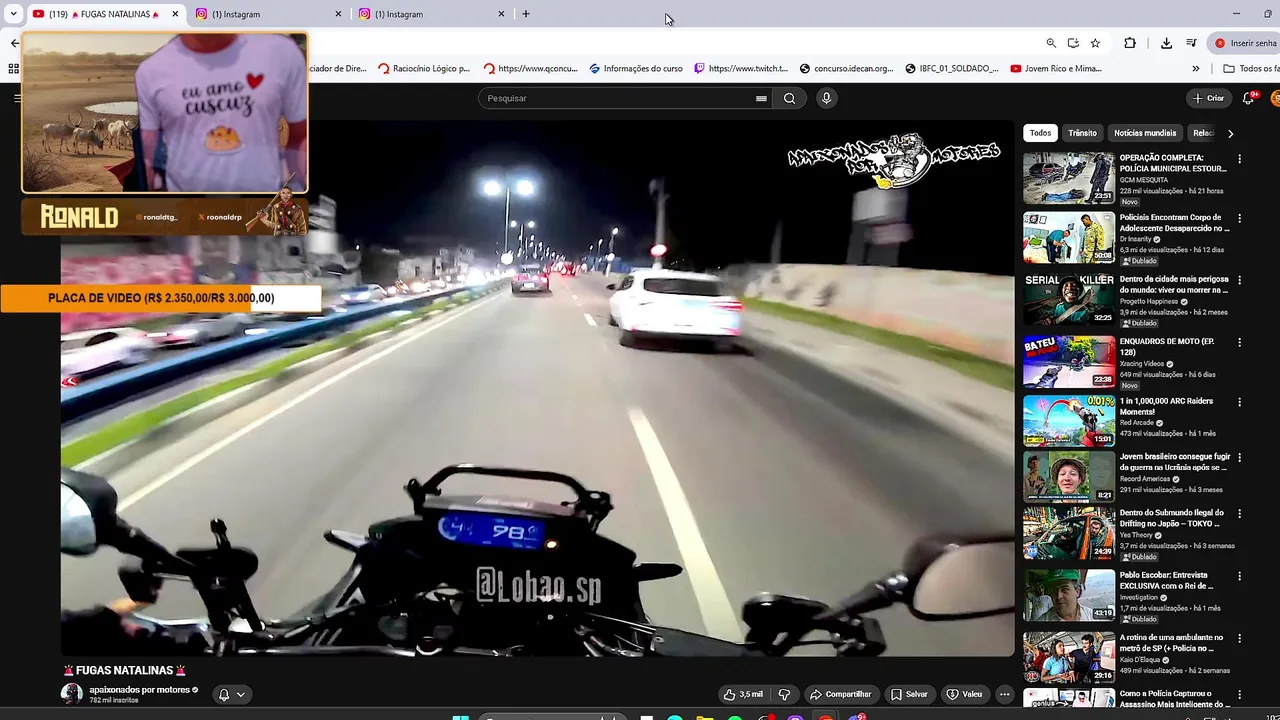Screen dimensions: 1280x720
Task: Open the Informações do curso bookmark
Action: 636,68
